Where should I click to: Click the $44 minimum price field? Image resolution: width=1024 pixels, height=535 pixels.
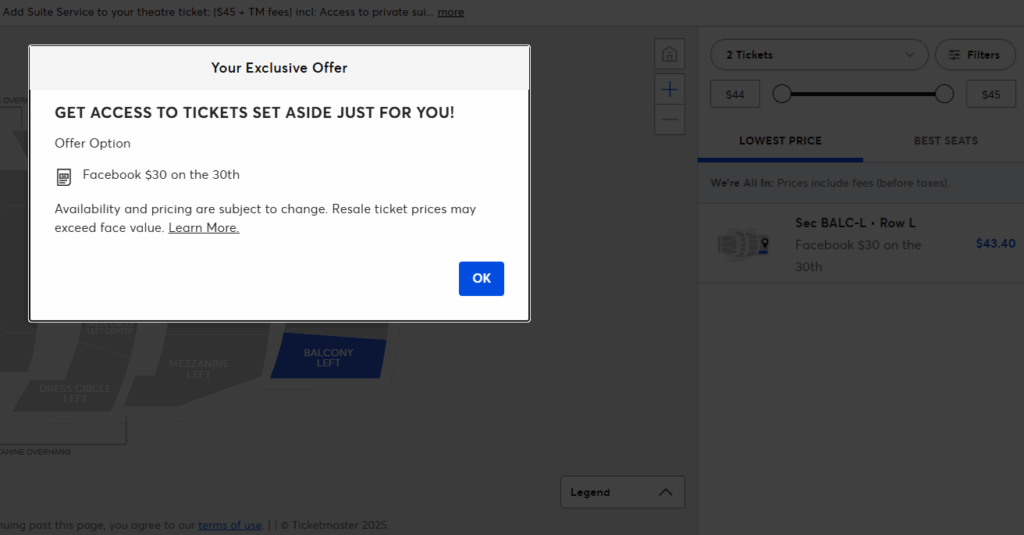pos(735,95)
